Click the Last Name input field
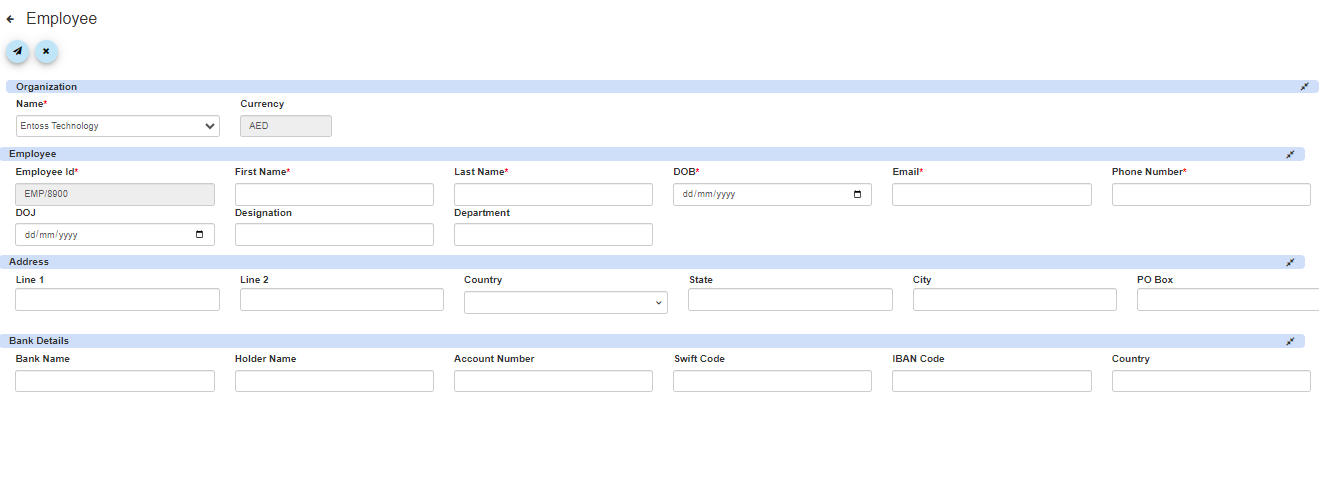 tap(553, 195)
